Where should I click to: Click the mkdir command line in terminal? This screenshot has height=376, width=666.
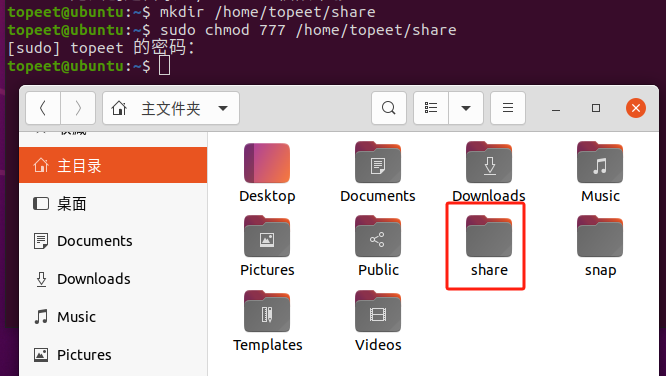tap(192, 12)
